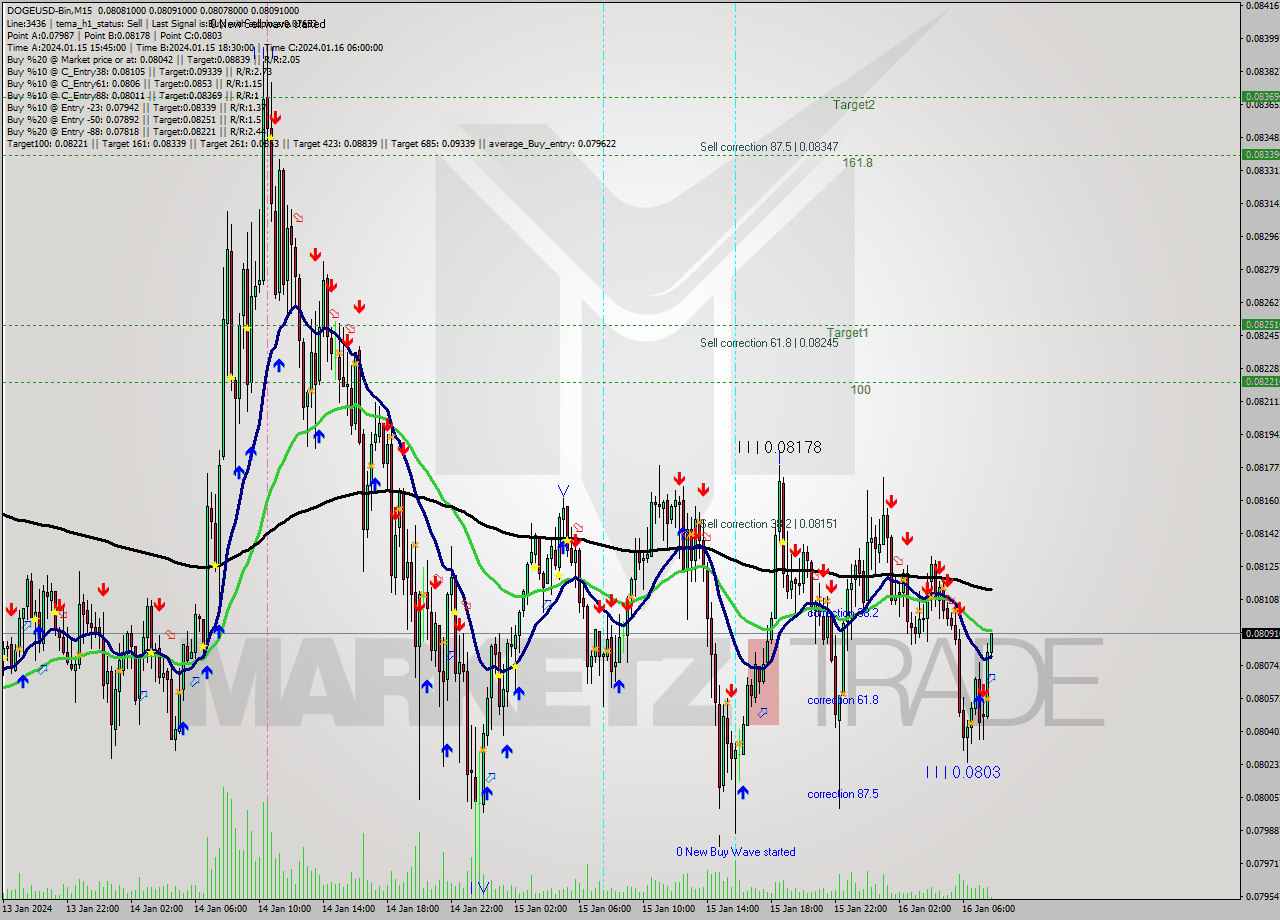
Task: Click the 0.08057 price axis label
Action: tap(1262, 698)
